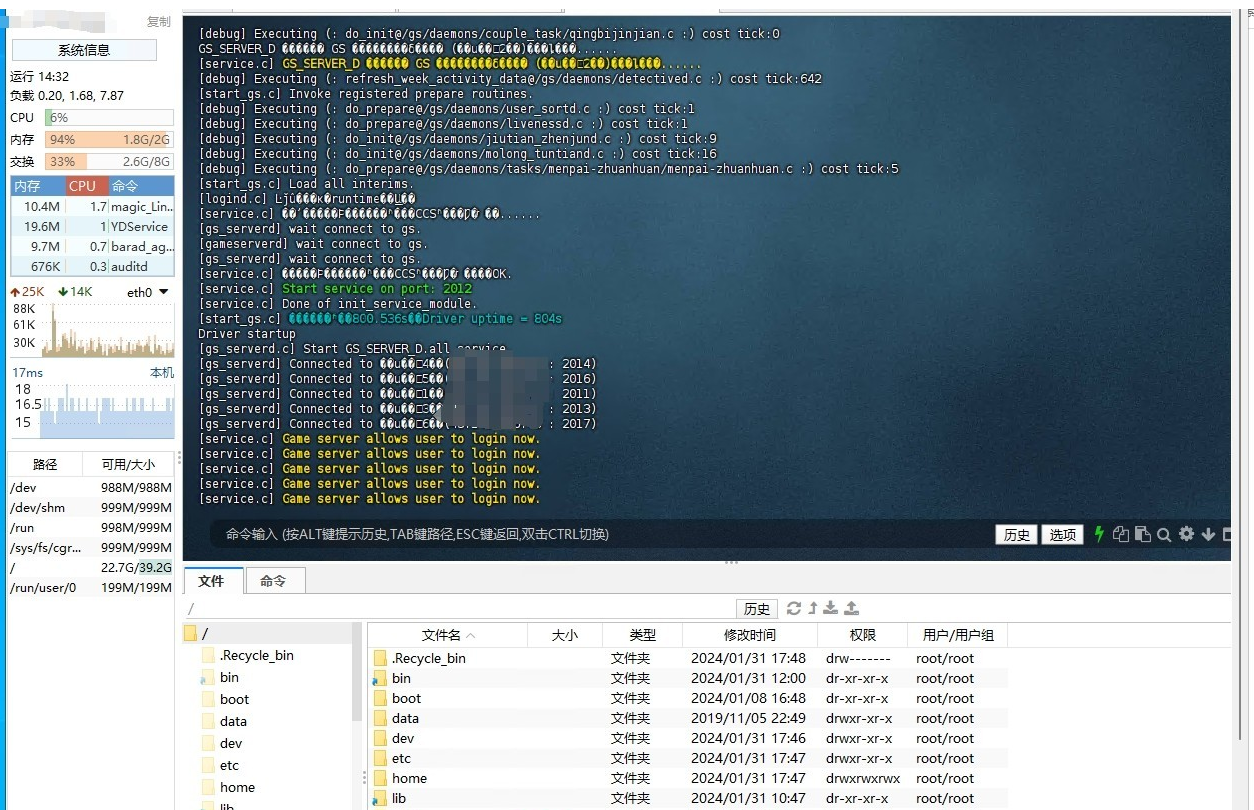The height and width of the screenshot is (810, 1254).
Task: Select .Recycle_bin folder in directory tree
Action: coord(256,655)
